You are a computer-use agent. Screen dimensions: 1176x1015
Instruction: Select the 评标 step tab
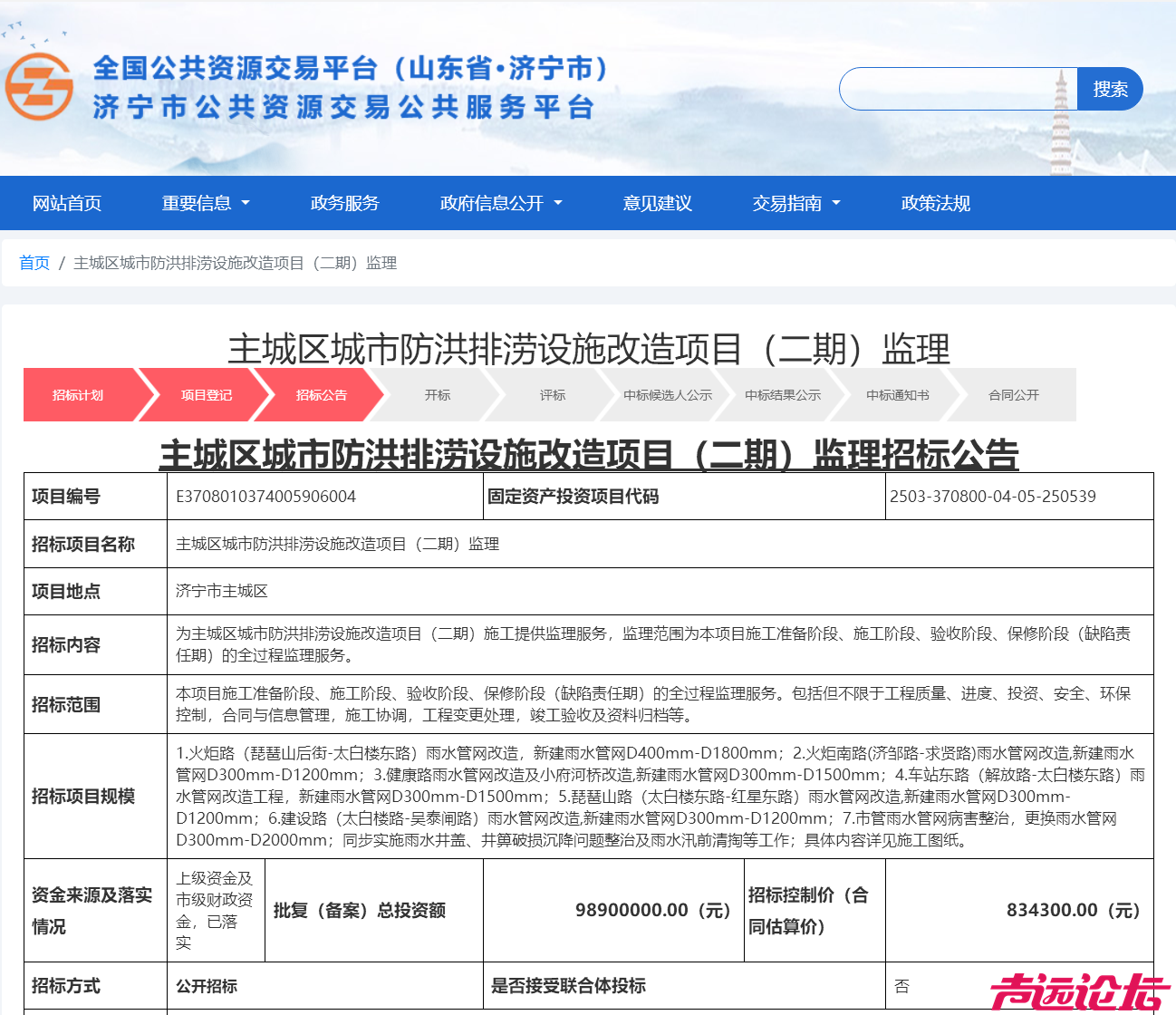[553, 395]
